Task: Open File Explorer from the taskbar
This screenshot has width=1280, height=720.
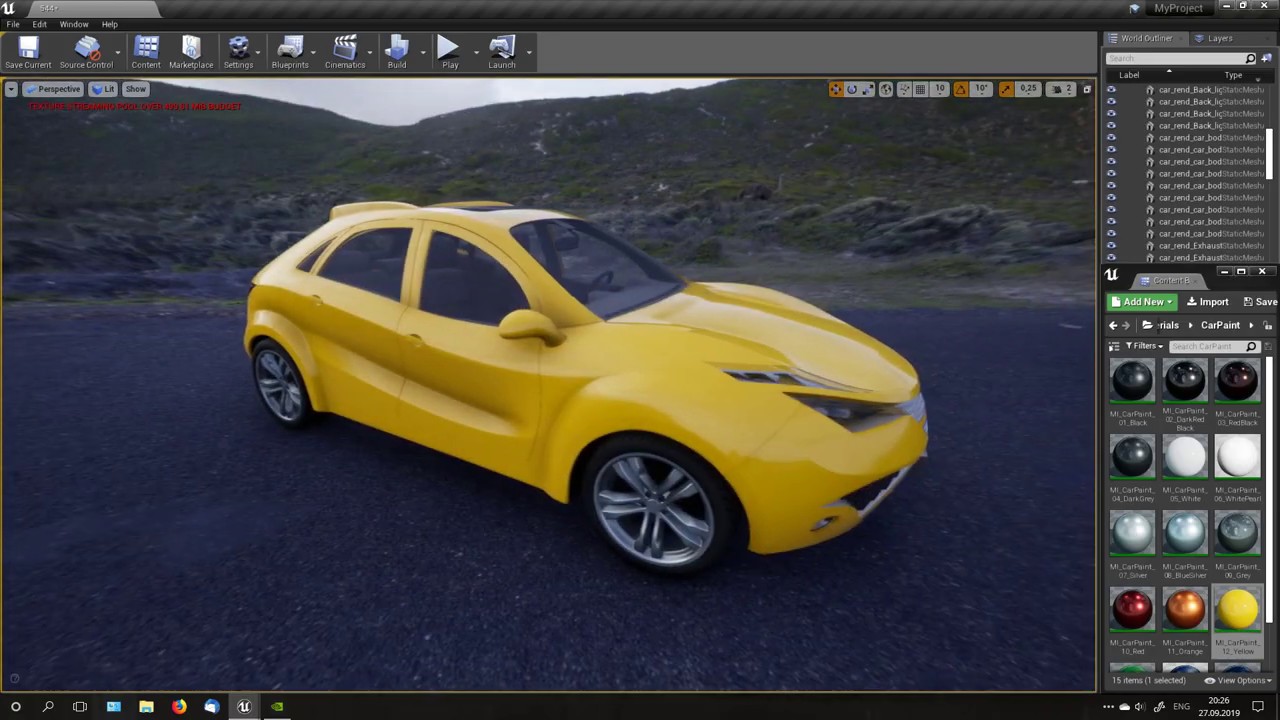Action: point(146,707)
